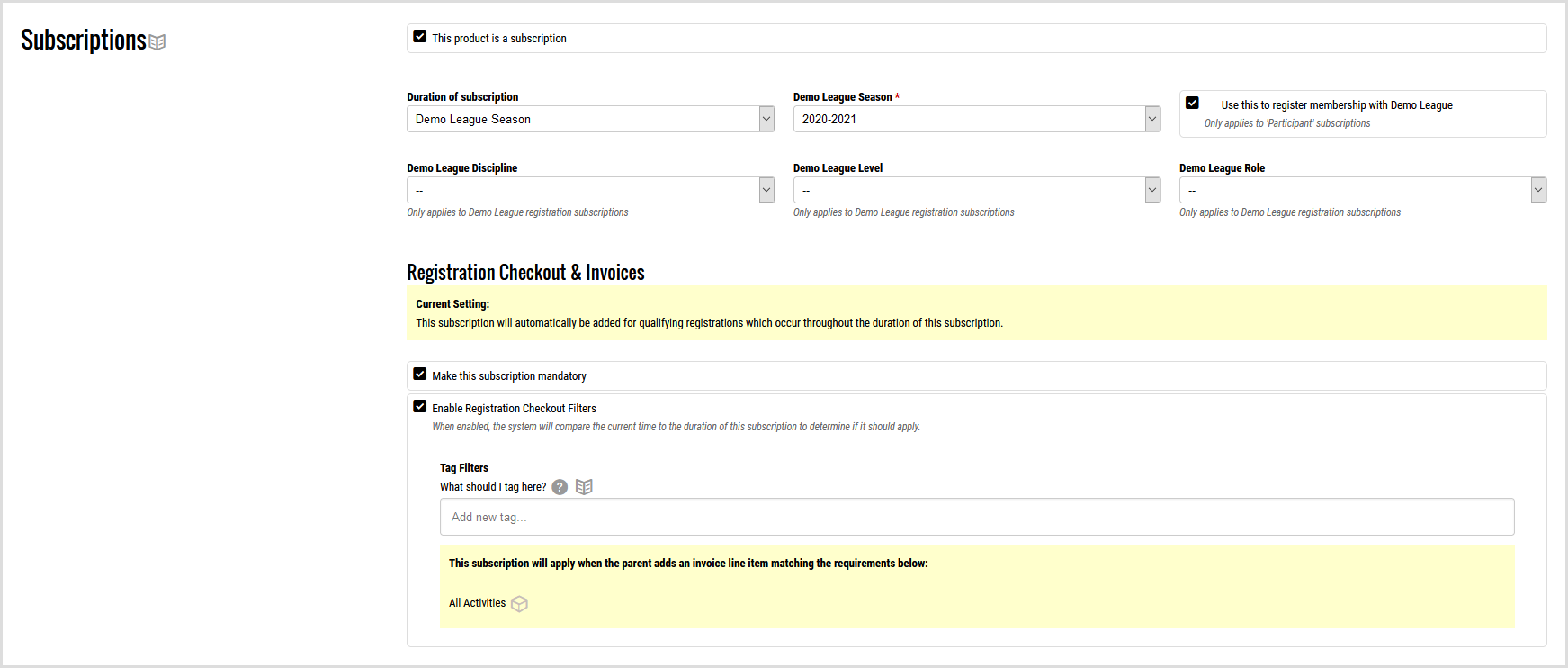The height and width of the screenshot is (668, 1568).
Task: Expand the Demo League Season dropdown
Action: (x=976, y=119)
